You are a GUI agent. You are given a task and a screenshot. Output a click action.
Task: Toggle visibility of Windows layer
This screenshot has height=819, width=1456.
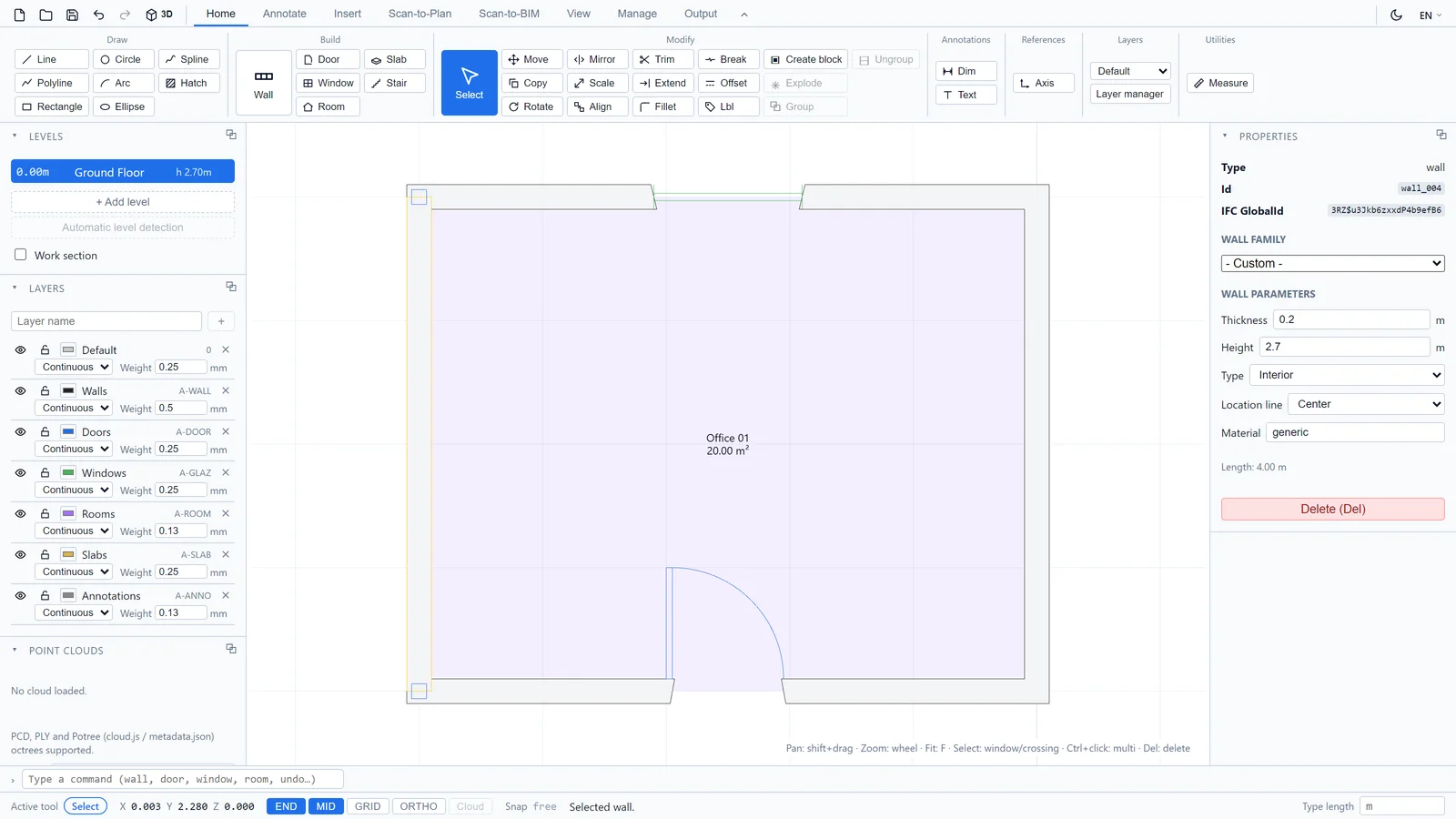click(x=20, y=472)
